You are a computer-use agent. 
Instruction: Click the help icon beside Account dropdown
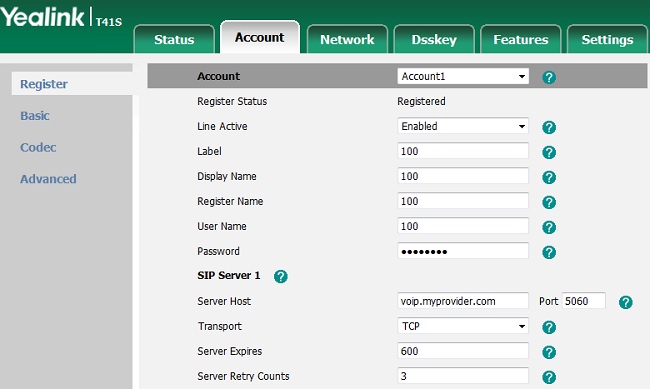coord(549,77)
